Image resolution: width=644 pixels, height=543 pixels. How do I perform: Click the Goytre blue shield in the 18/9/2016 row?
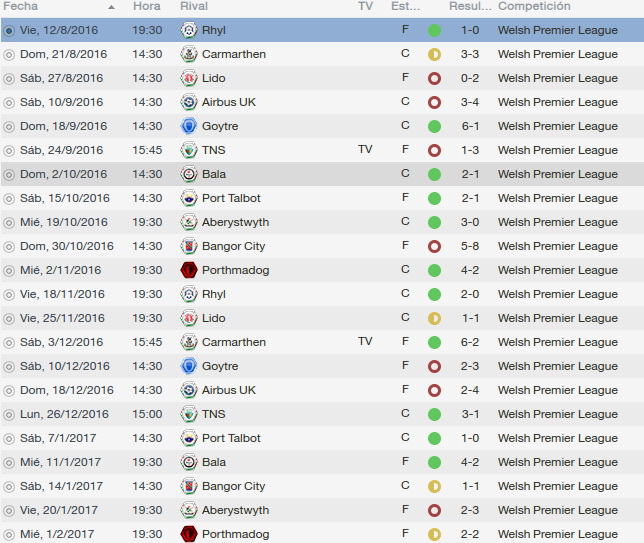point(189,126)
